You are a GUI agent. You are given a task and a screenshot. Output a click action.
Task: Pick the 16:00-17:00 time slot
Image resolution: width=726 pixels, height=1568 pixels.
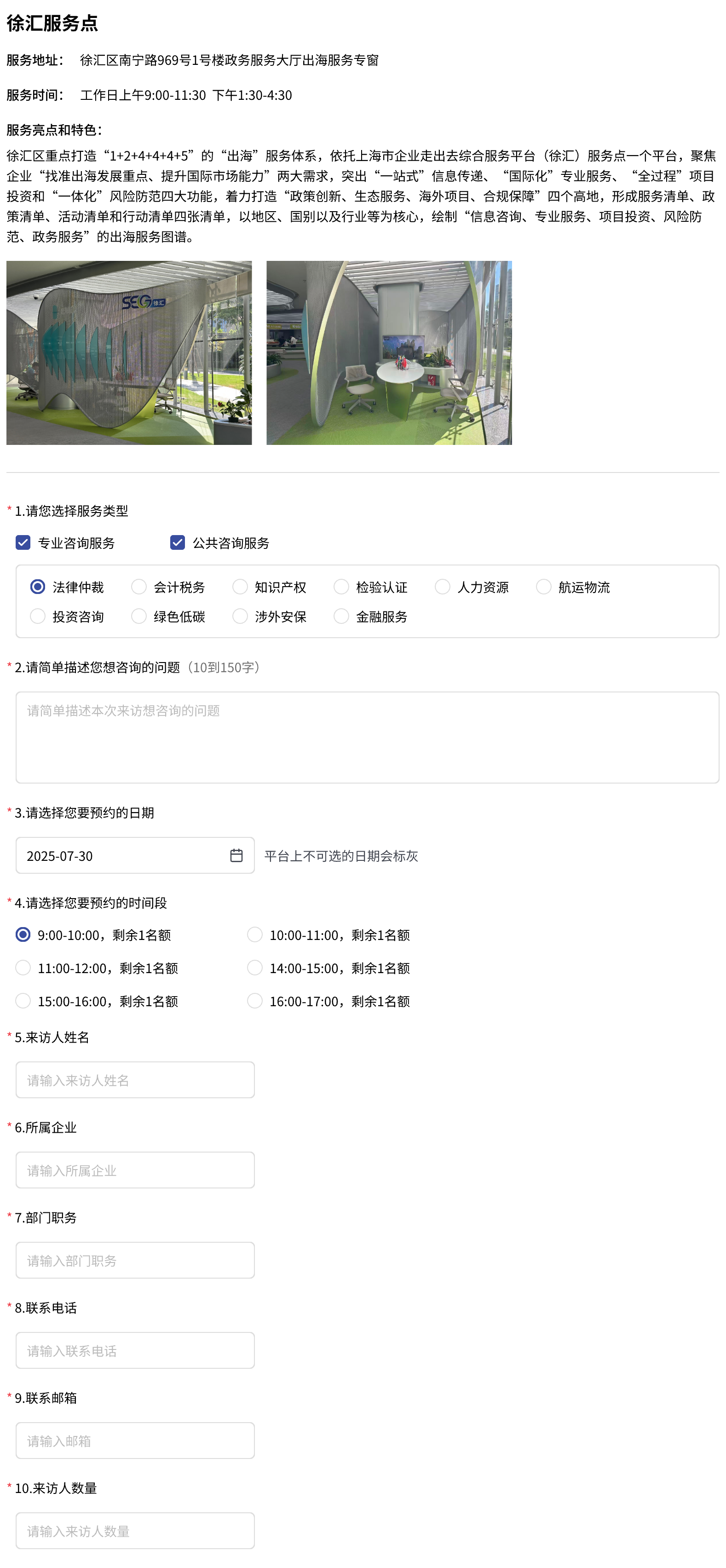(x=255, y=1001)
